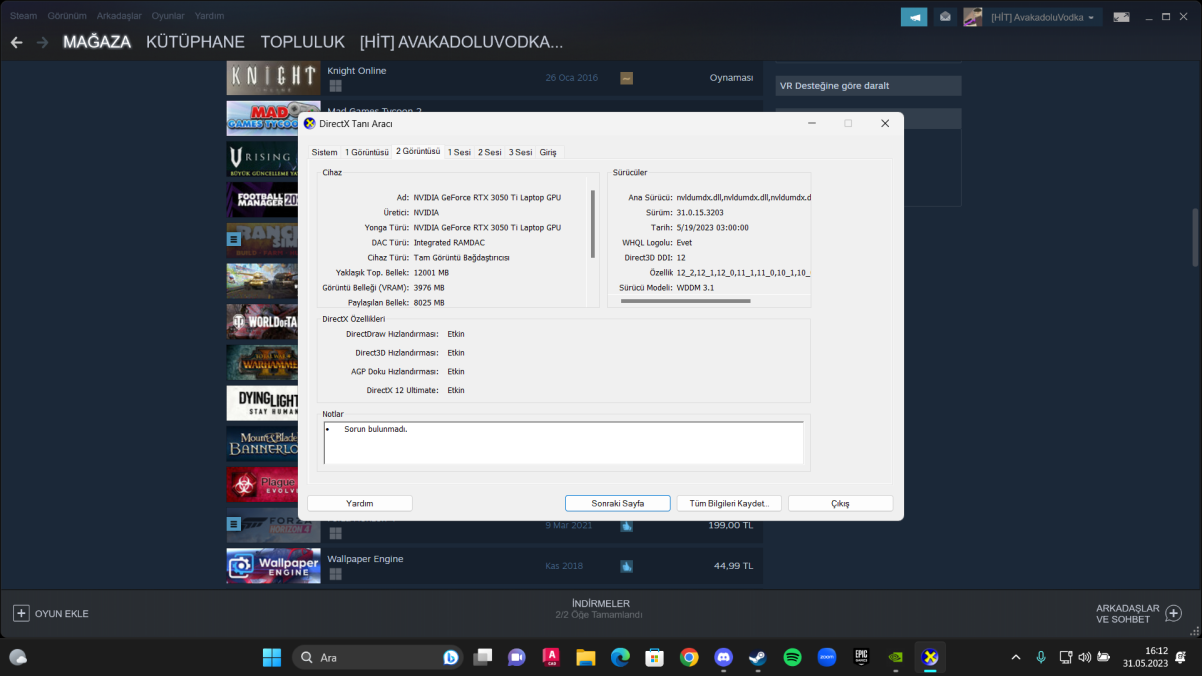Viewport: 1202px width, 676px height.
Task: Click the Cihaz panel vertical scrollbar
Action: 593,225
